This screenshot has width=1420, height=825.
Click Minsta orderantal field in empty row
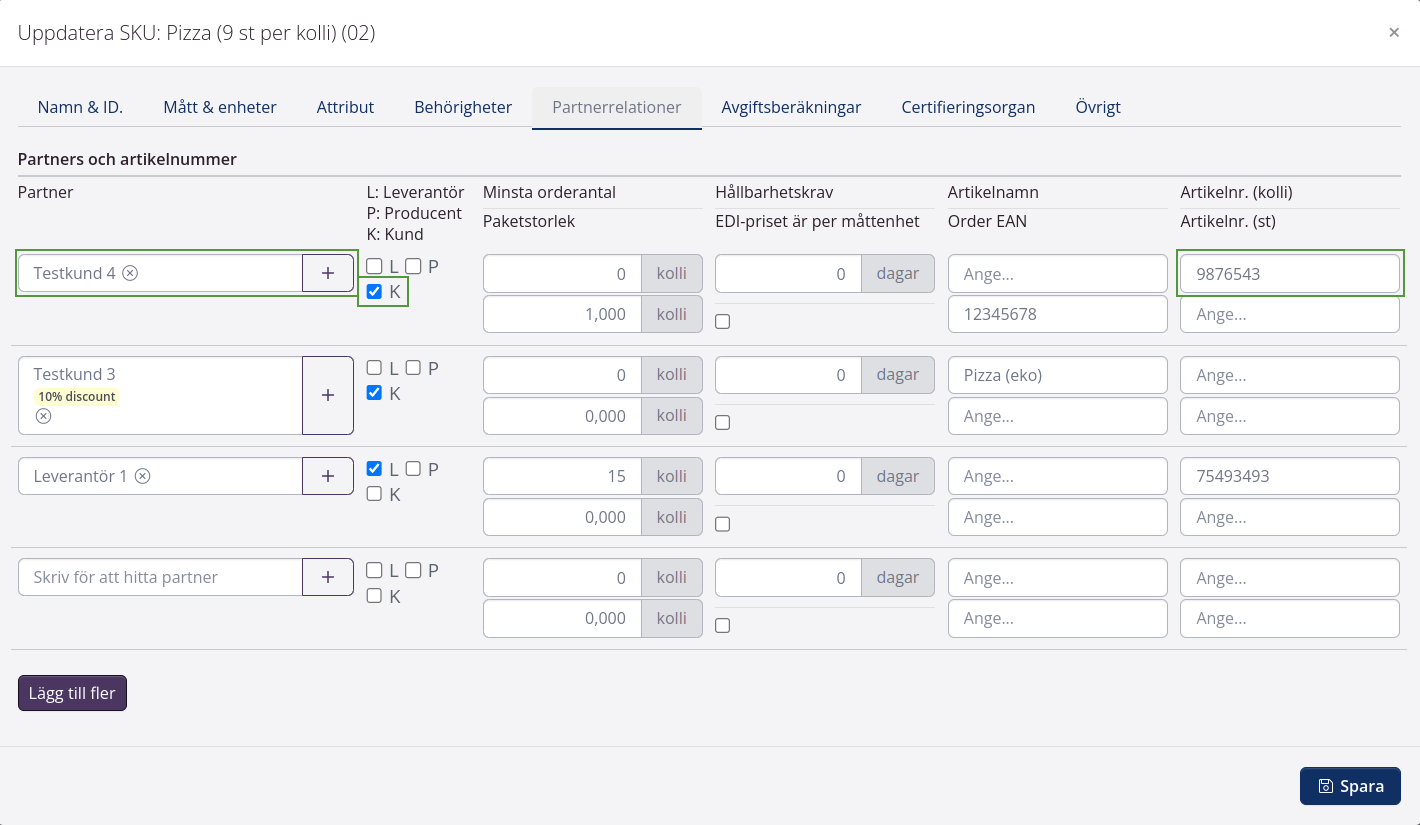[562, 577]
